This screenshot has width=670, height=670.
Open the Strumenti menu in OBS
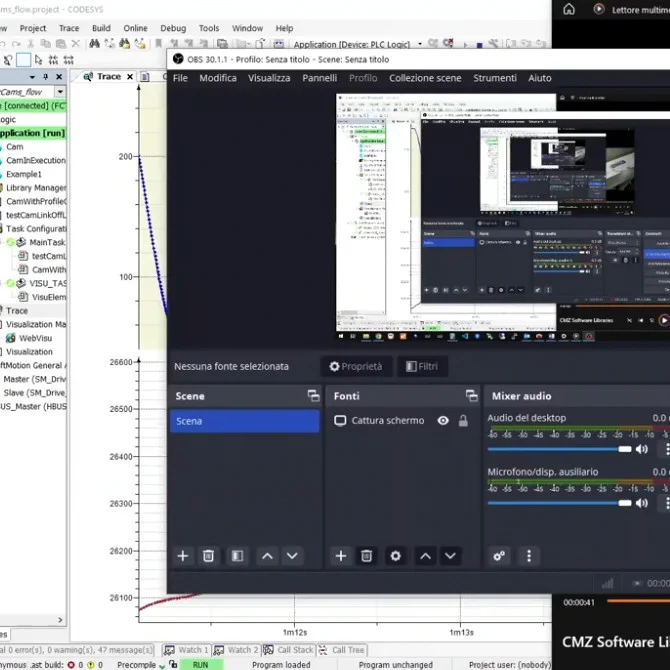[x=494, y=78]
